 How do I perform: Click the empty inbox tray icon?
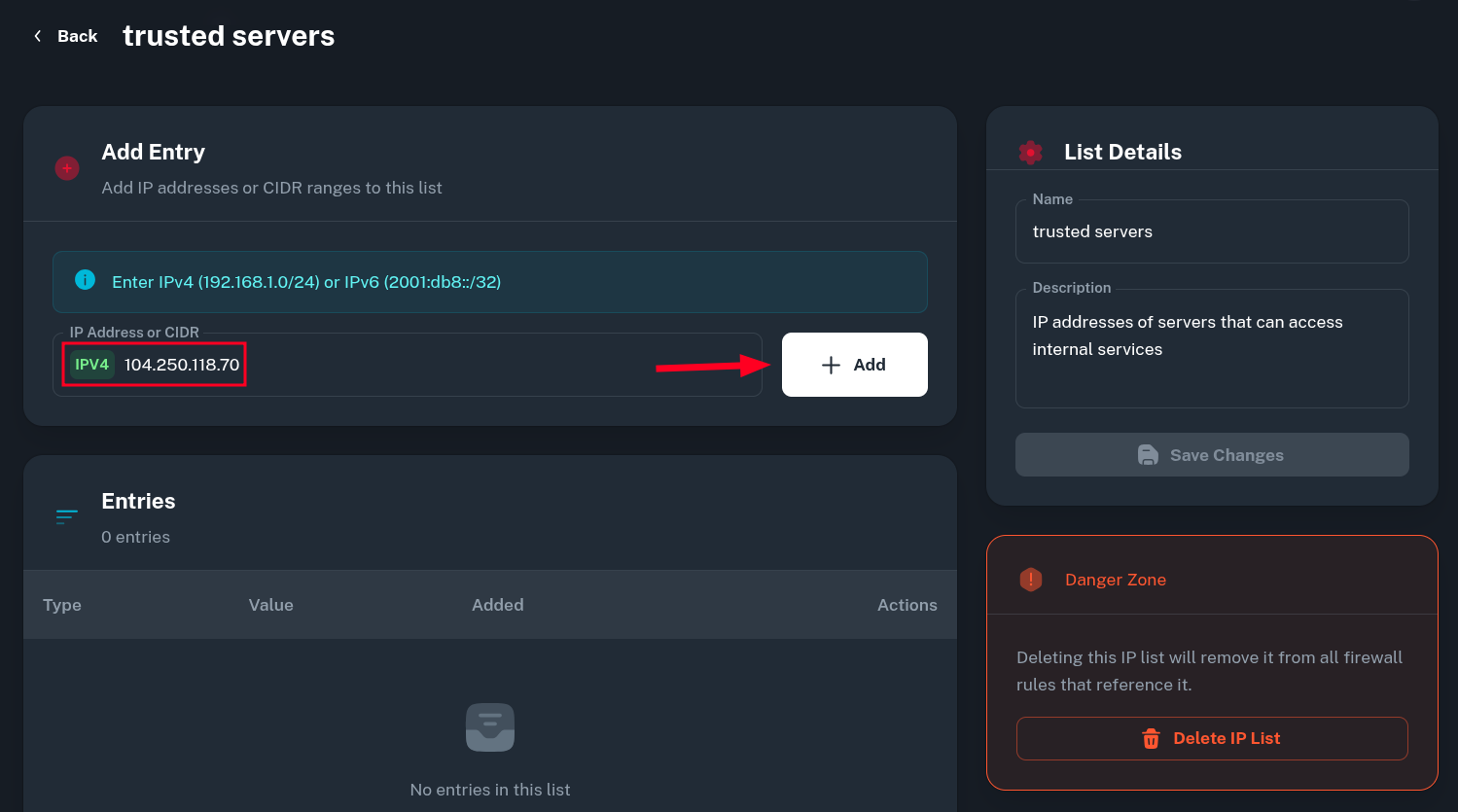[490, 727]
